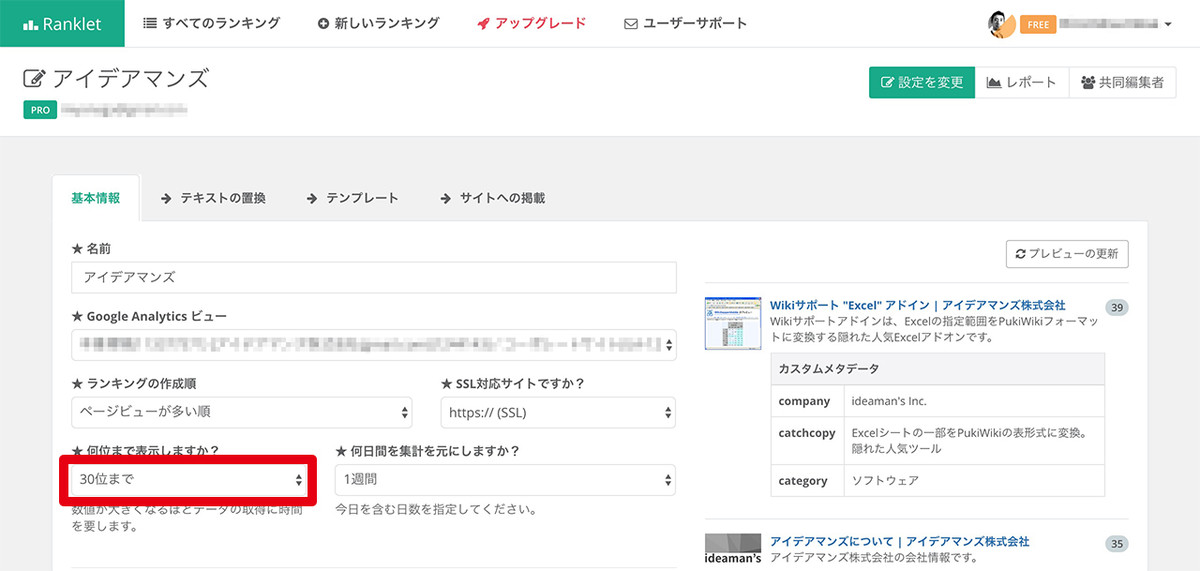Open the 30位まで dropdown
This screenshot has width=1200, height=571.
190,480
